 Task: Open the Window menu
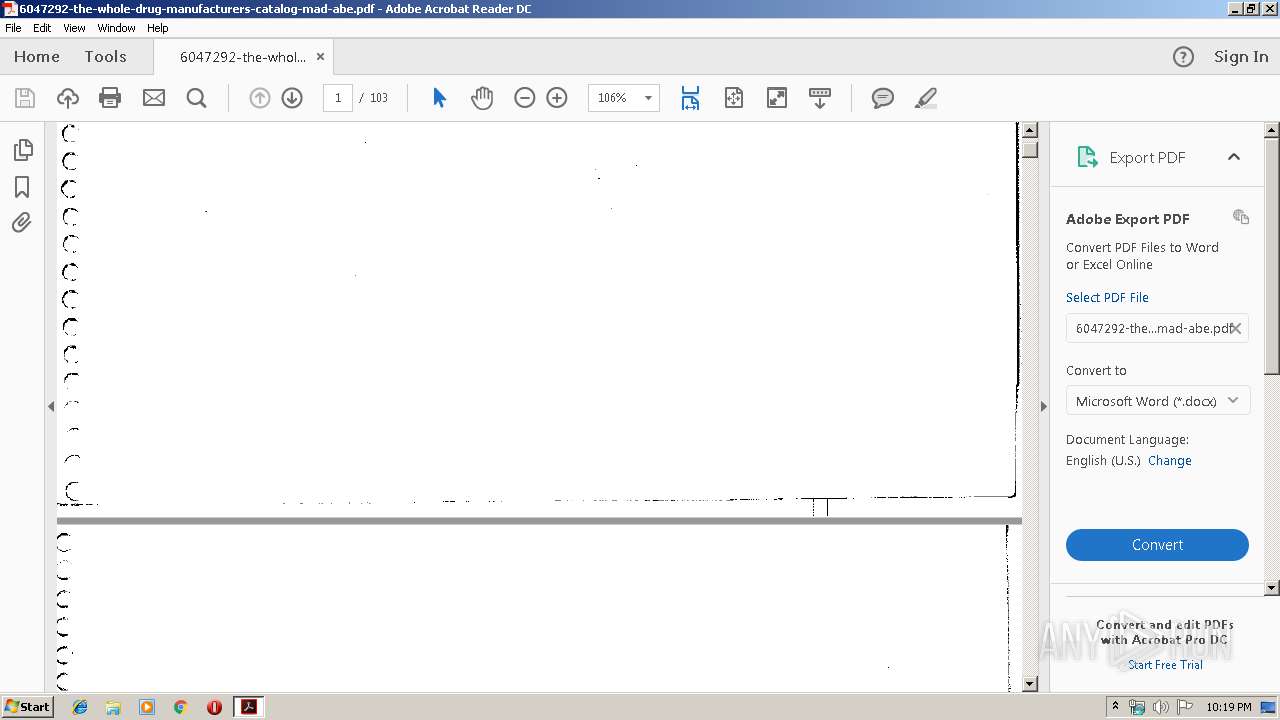pos(116,28)
